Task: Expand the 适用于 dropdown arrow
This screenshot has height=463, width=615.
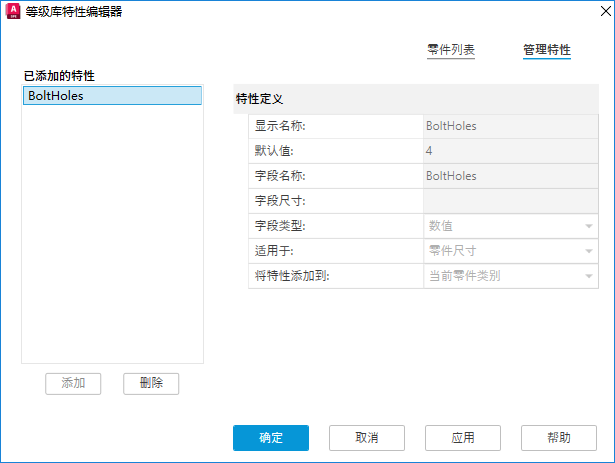Action: click(589, 251)
